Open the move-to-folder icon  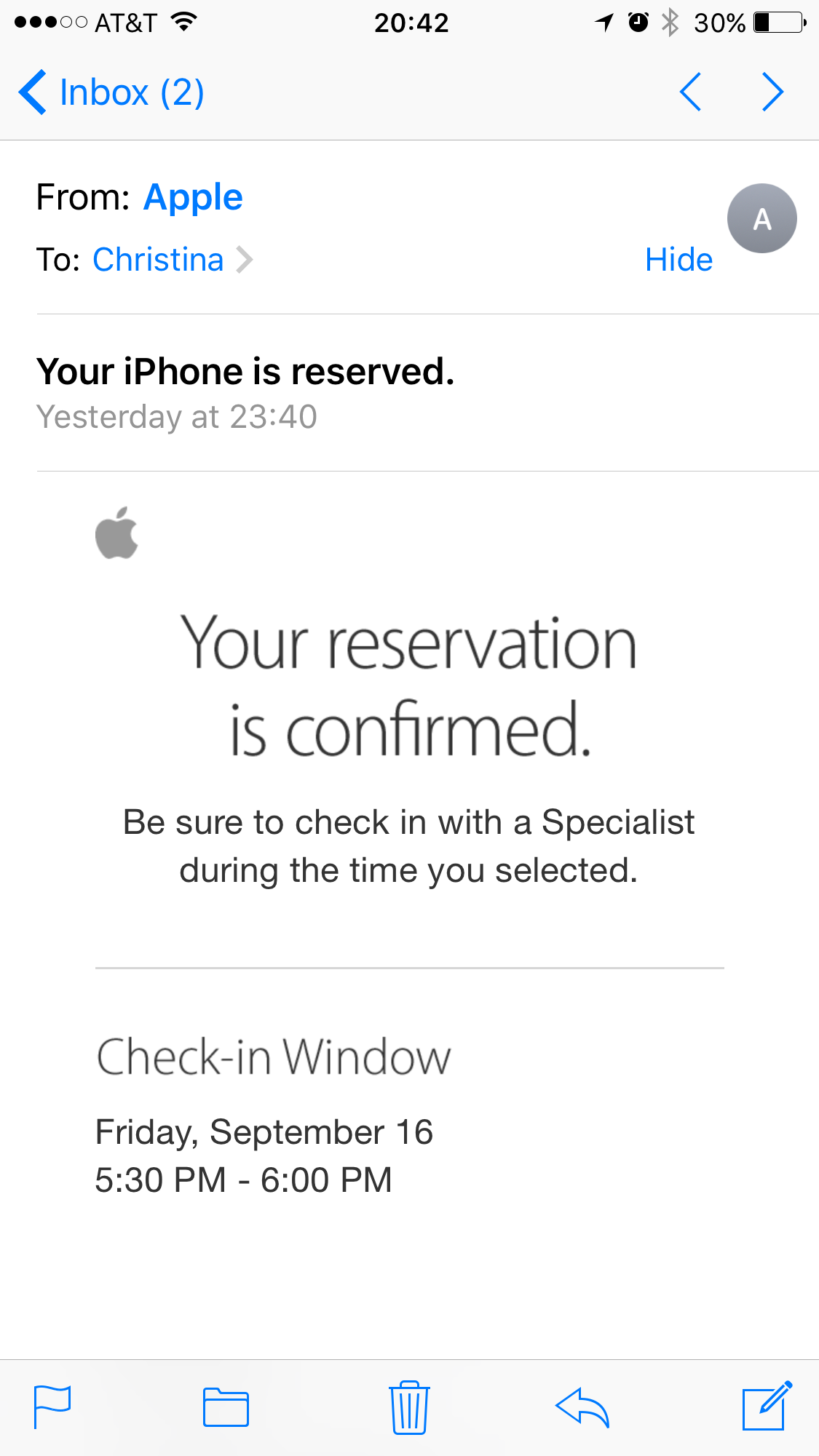click(x=226, y=1407)
